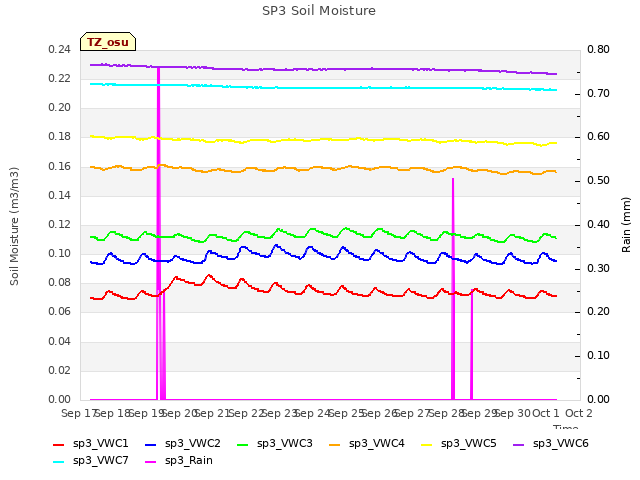Select the sp3_VWC4 legend entry
Viewport: 640px width, 480px height.
(x=367, y=443)
